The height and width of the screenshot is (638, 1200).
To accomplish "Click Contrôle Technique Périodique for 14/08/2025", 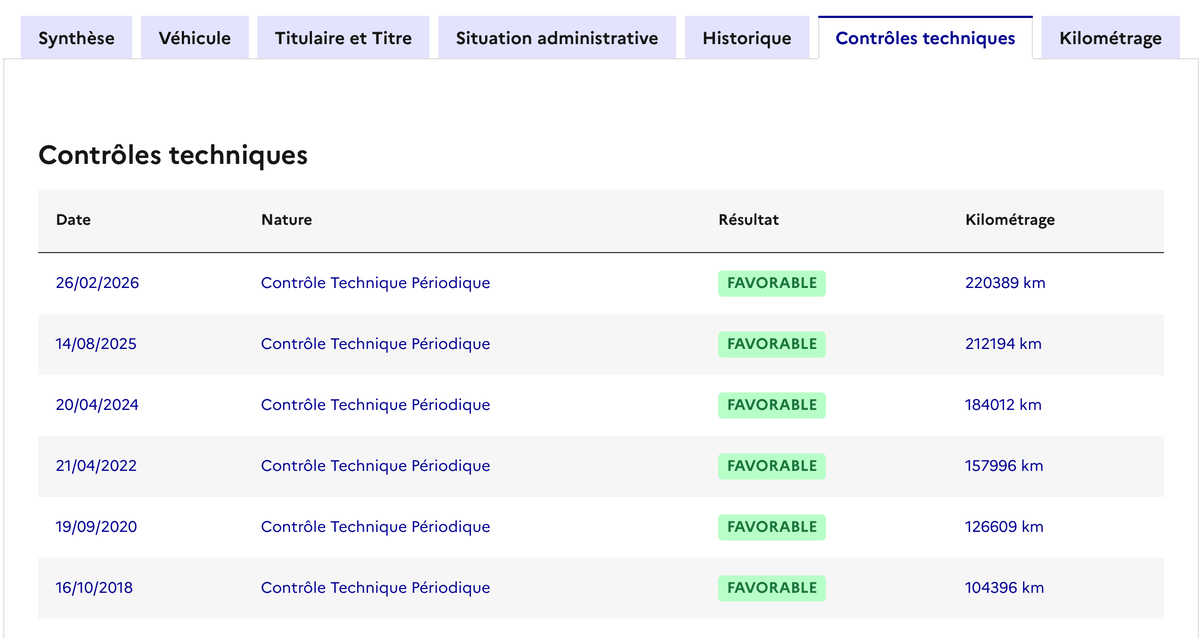I will pos(375,344).
